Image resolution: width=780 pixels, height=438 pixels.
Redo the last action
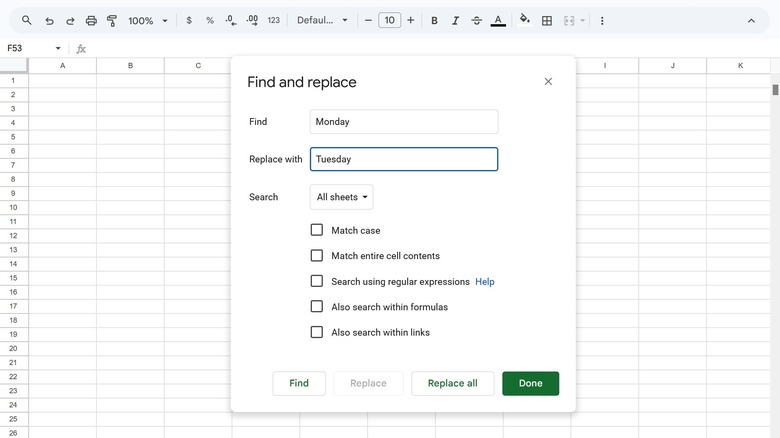tap(70, 20)
